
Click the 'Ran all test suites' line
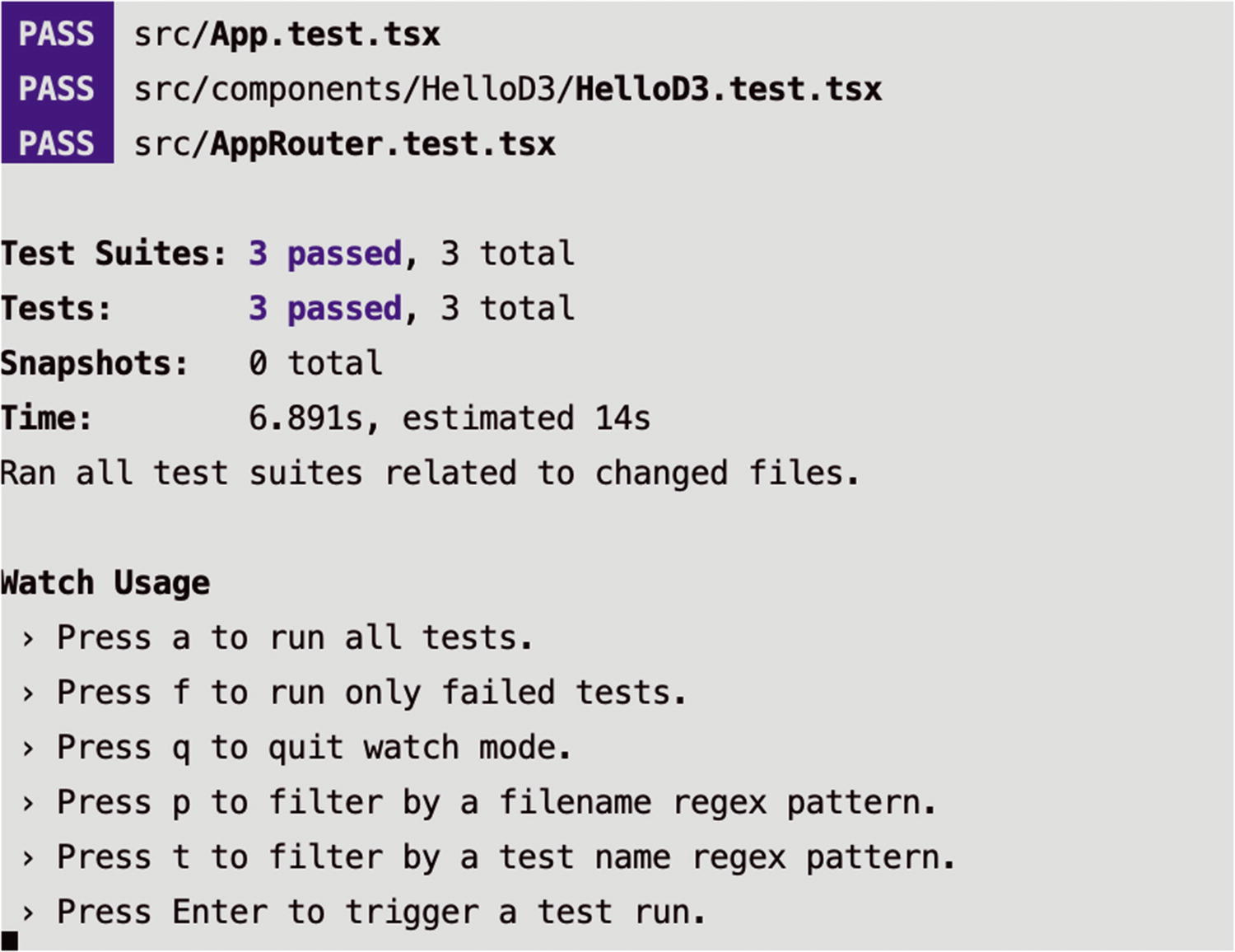[x=429, y=474]
